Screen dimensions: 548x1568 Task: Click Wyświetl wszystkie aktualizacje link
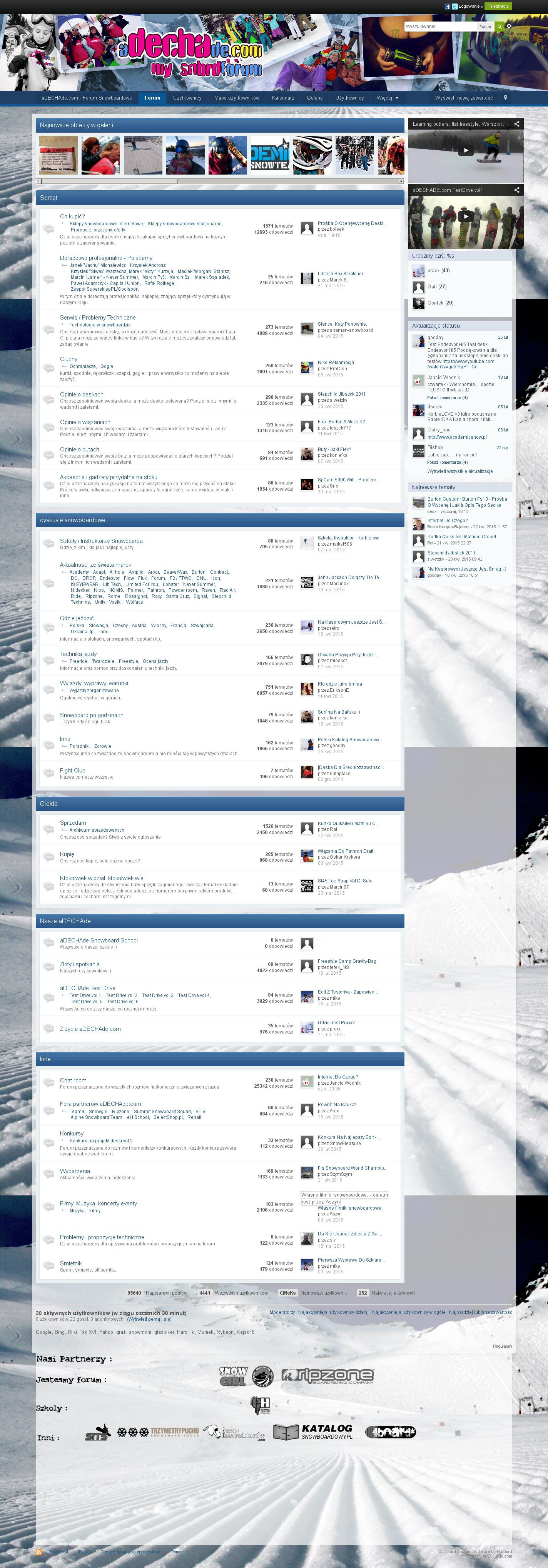(x=460, y=472)
